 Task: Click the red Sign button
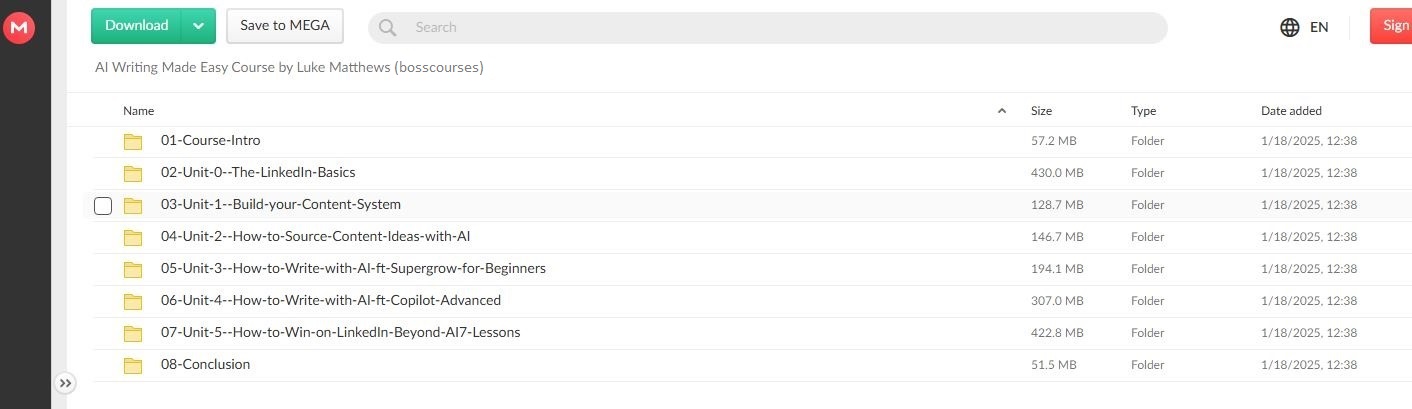tap(1391, 26)
